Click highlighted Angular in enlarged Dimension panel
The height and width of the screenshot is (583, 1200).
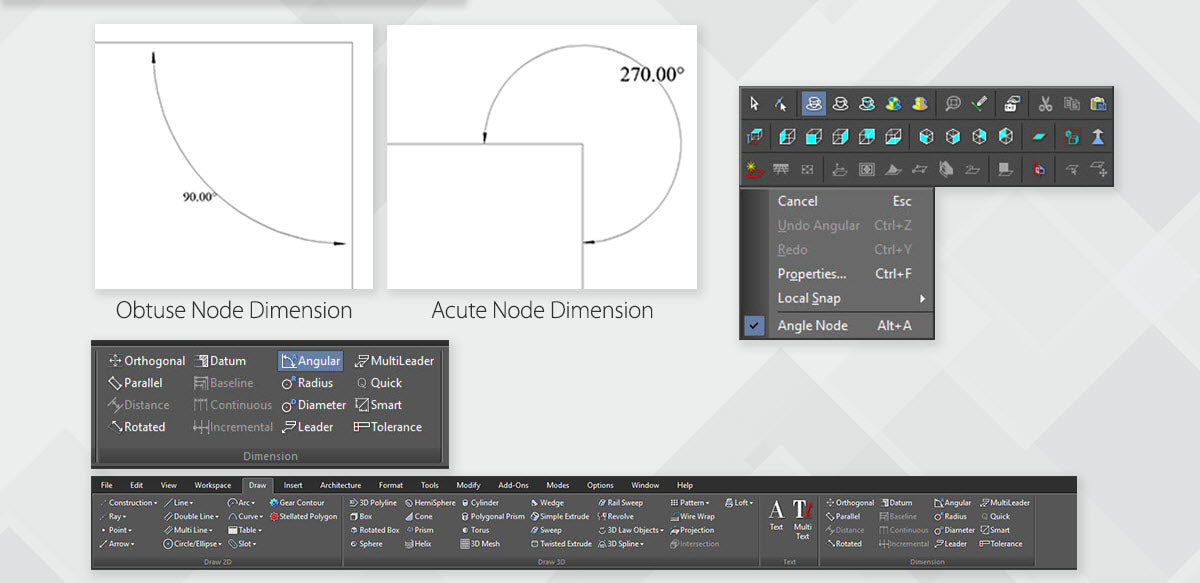coord(310,361)
